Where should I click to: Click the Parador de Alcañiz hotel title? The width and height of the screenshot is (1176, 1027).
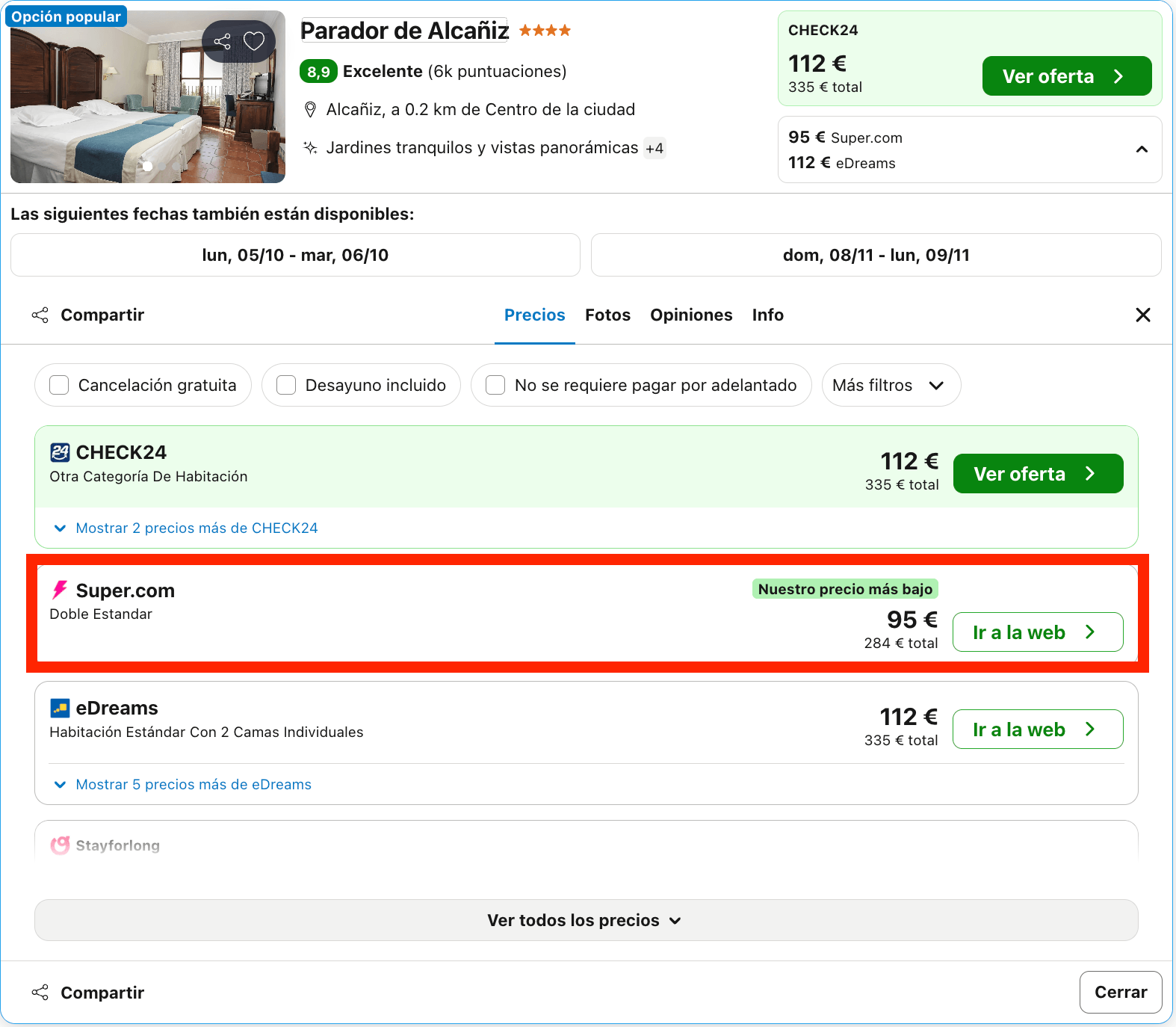tap(404, 31)
